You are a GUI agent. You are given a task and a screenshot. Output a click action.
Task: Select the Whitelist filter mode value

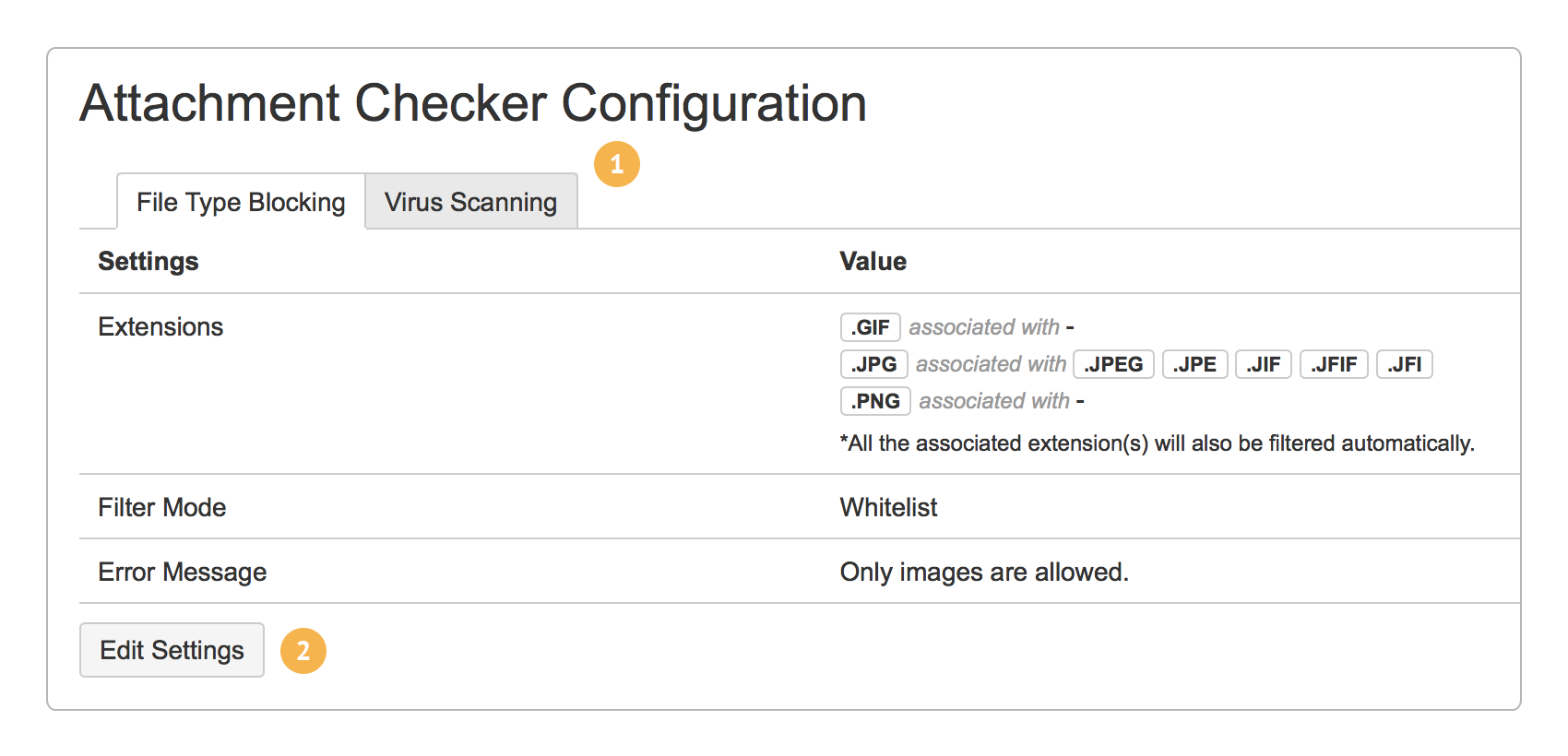point(887,507)
